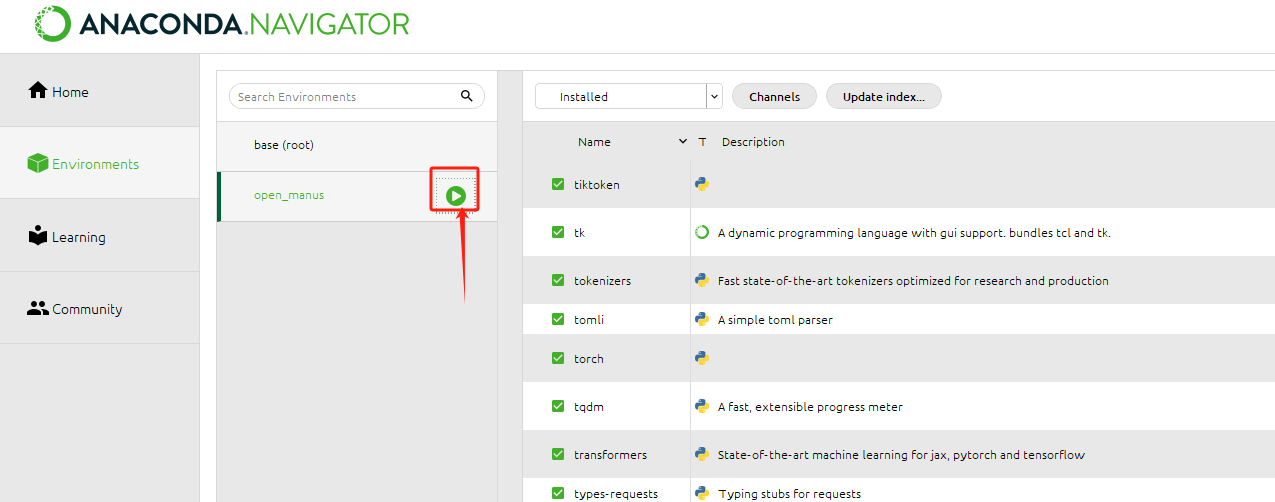The height and width of the screenshot is (502, 1275).
Task: Click the conda circle icon next to tk
Action: tap(702, 232)
